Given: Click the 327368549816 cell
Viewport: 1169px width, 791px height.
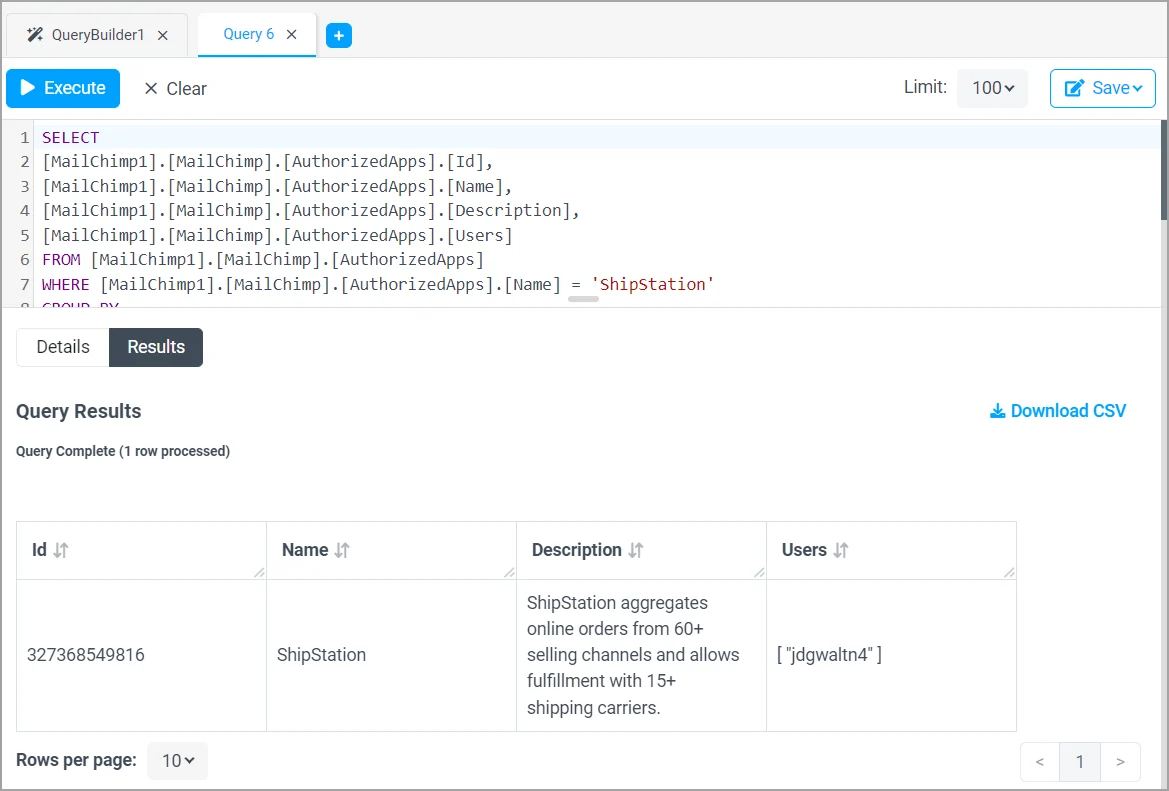Looking at the screenshot, I should tap(142, 655).
